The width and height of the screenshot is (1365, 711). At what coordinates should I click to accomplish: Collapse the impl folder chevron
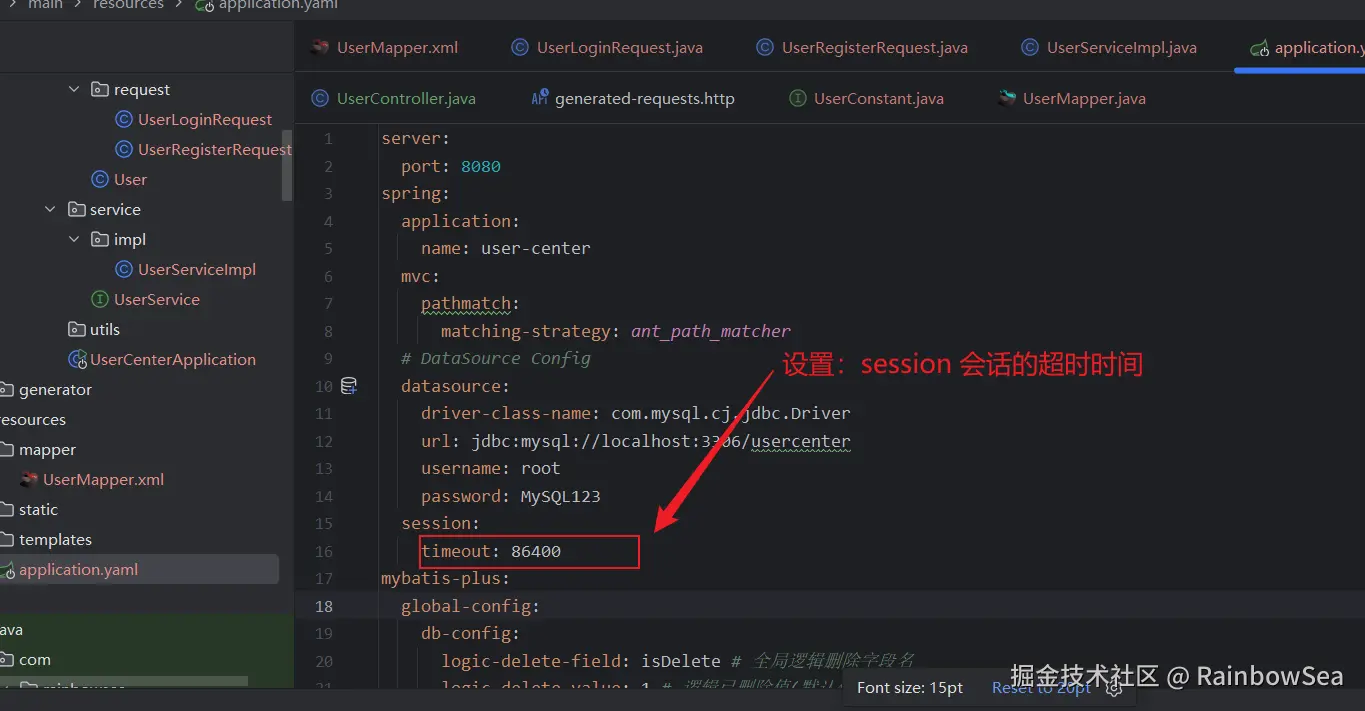coord(74,239)
